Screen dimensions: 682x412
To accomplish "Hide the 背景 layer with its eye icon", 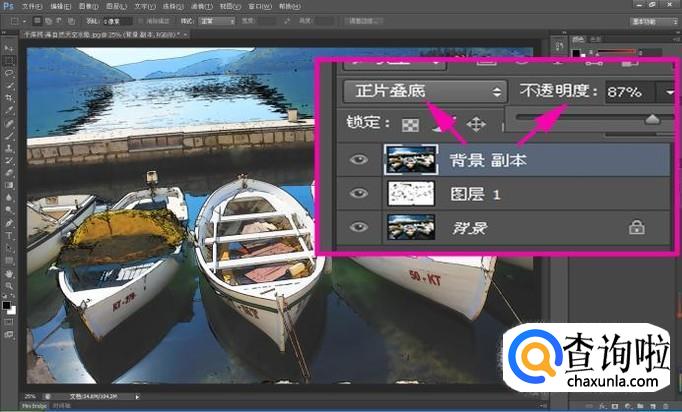I will pos(360,228).
